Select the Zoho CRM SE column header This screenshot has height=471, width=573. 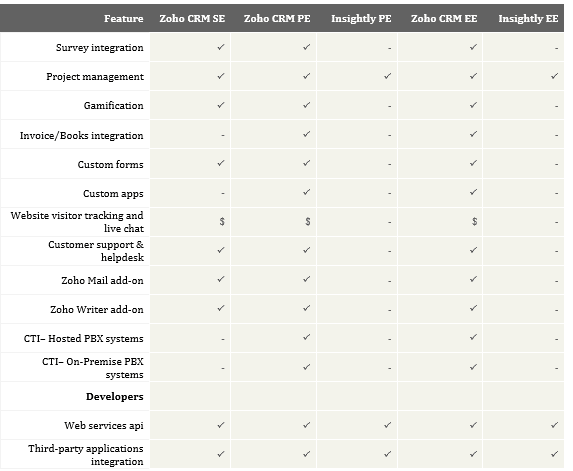pos(192,19)
